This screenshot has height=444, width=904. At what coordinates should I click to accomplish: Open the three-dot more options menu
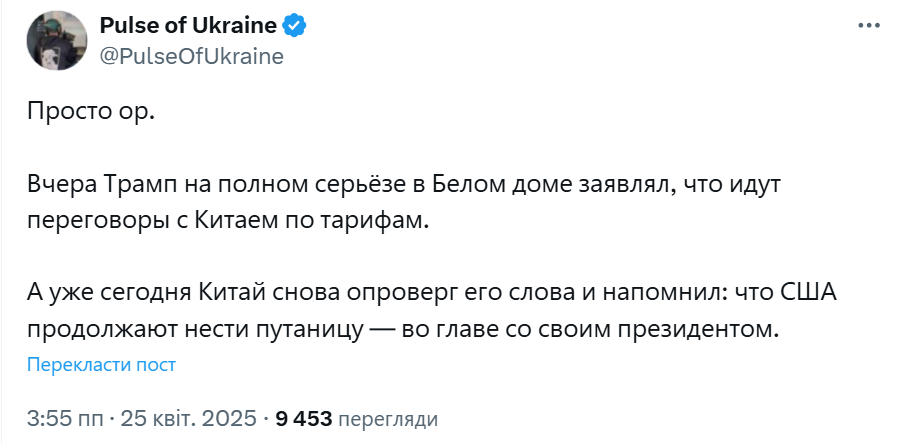pyautogui.click(x=866, y=25)
